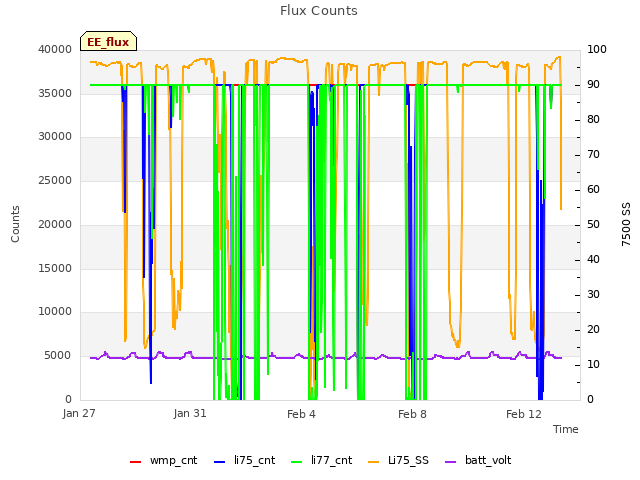Click the Time axis title
The height and width of the screenshot is (480, 640).
(x=566, y=429)
